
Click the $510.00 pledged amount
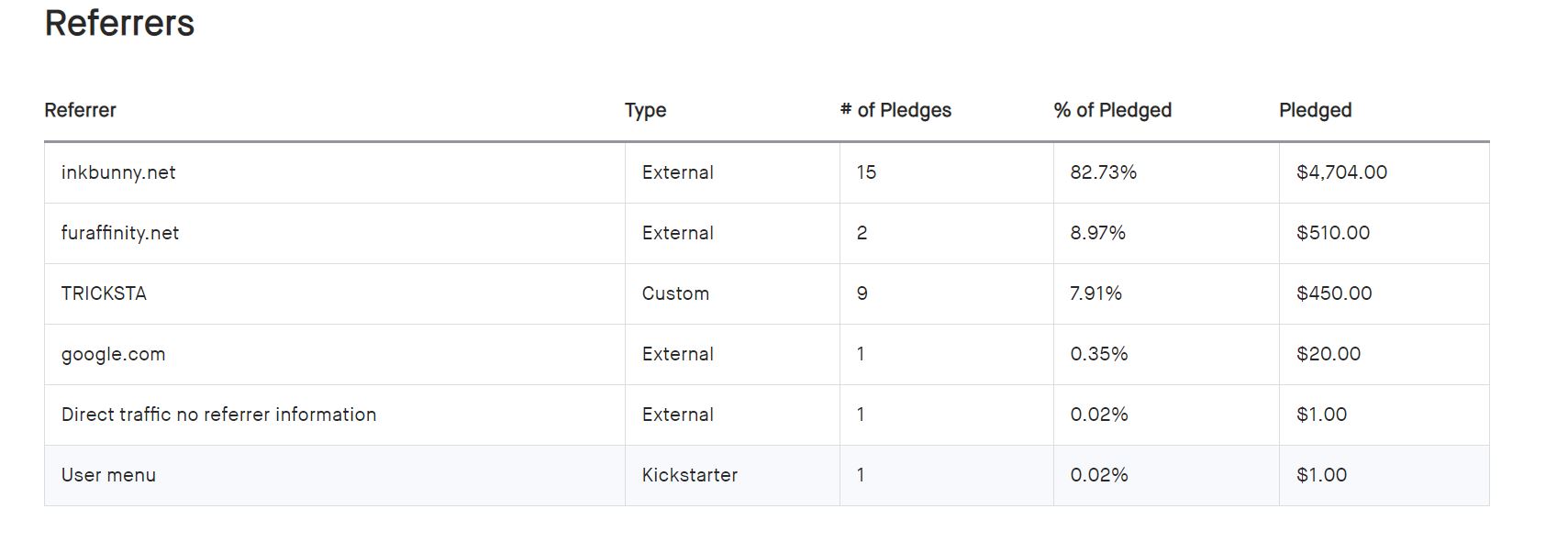[1332, 233]
